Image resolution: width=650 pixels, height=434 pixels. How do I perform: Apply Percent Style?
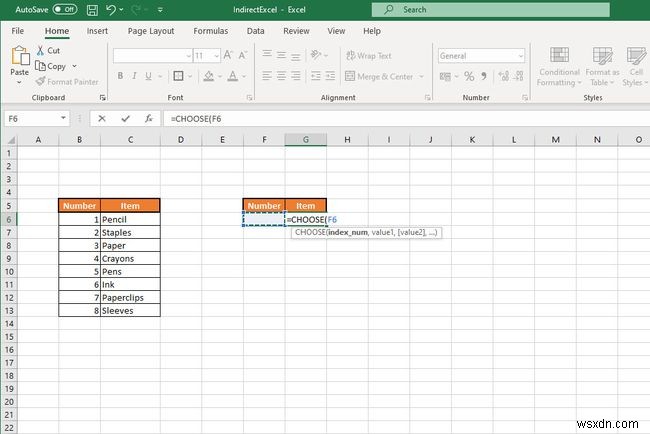pyautogui.click(x=469, y=76)
